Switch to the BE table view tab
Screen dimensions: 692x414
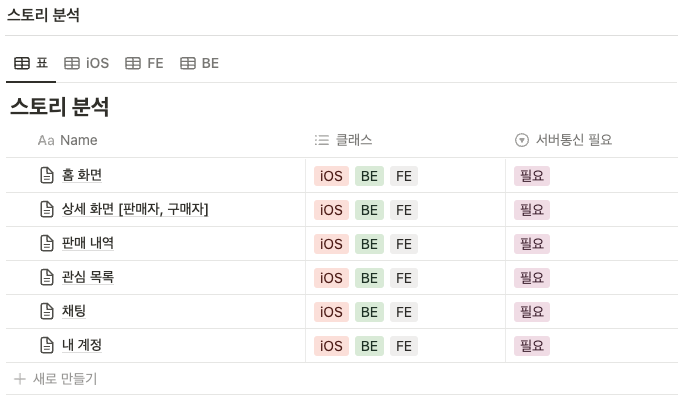199,63
